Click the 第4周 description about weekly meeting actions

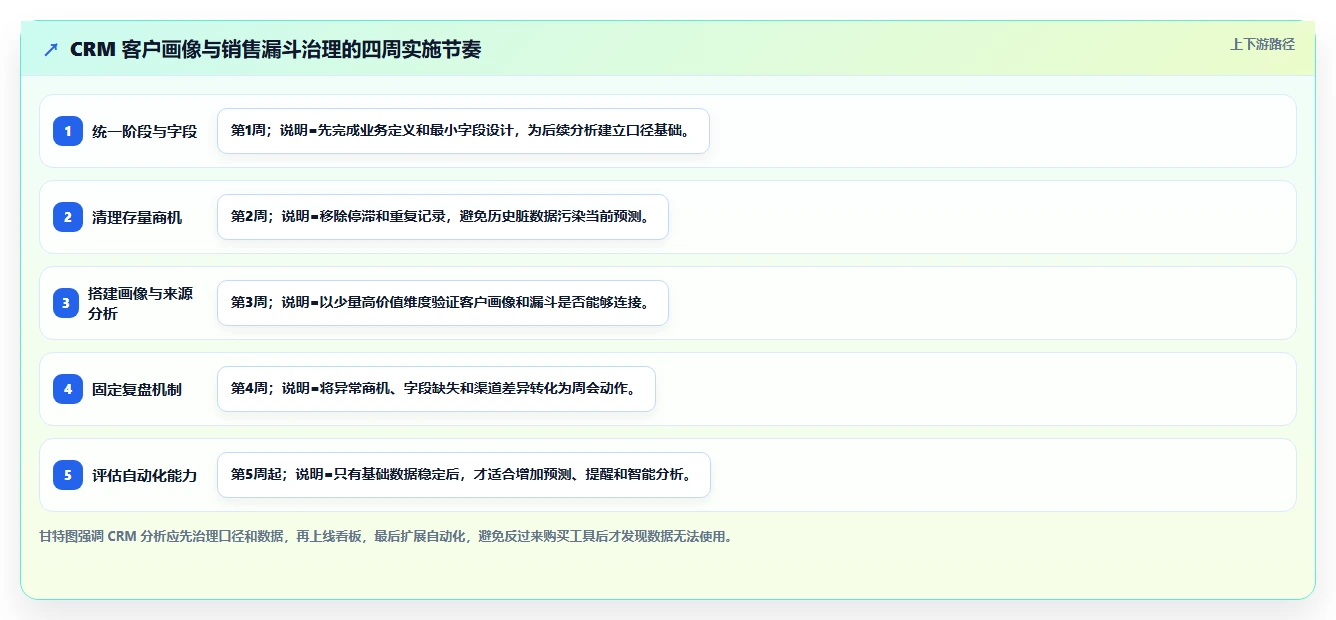[x=436, y=389]
